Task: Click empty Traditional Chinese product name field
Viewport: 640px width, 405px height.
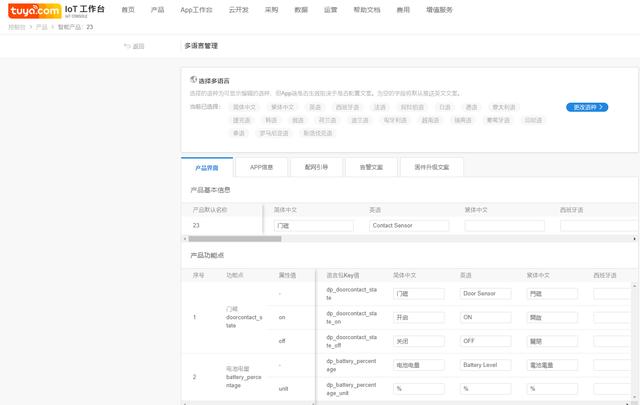Action: coord(504,225)
